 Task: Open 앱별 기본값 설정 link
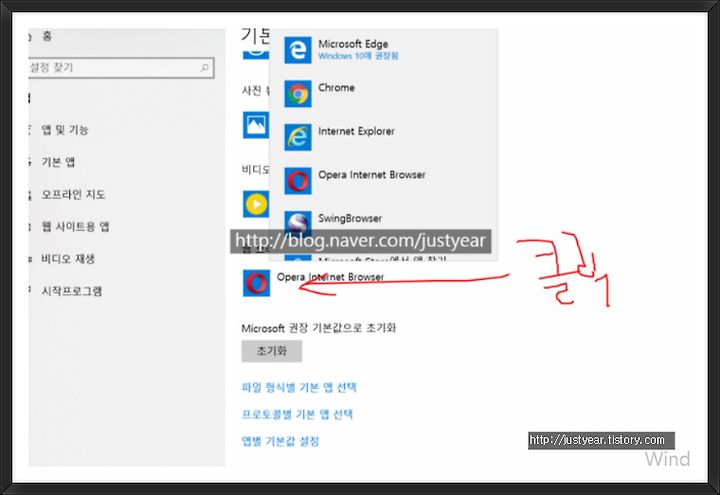coord(280,441)
